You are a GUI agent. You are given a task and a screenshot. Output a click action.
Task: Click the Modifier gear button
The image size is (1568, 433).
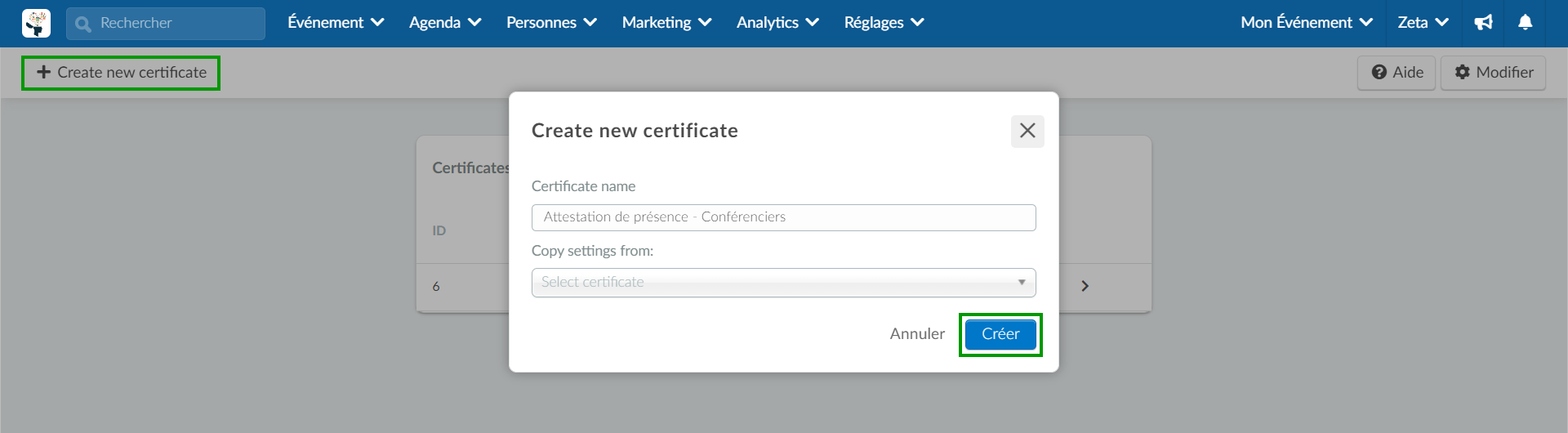tap(1493, 73)
